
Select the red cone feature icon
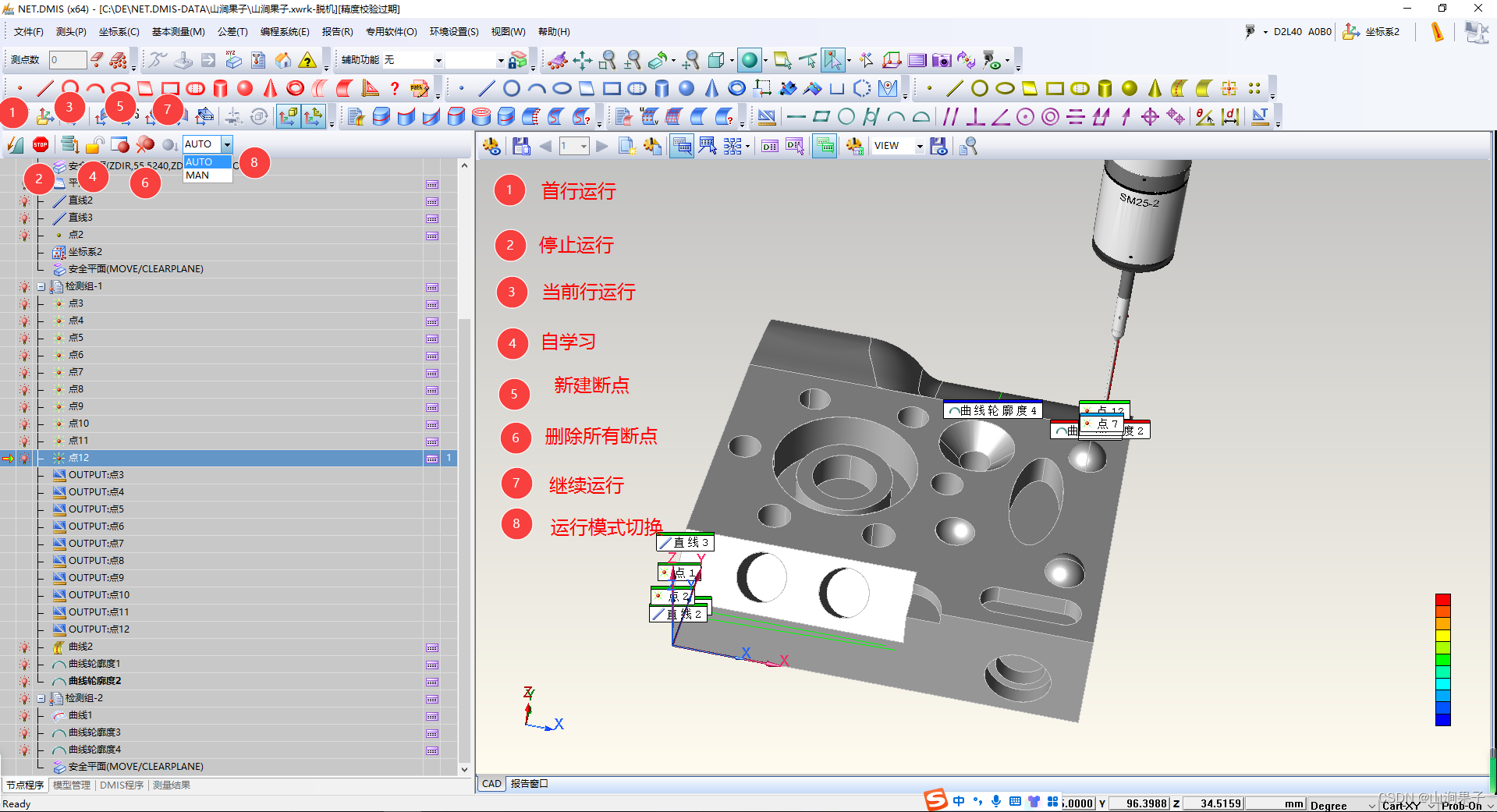270,88
